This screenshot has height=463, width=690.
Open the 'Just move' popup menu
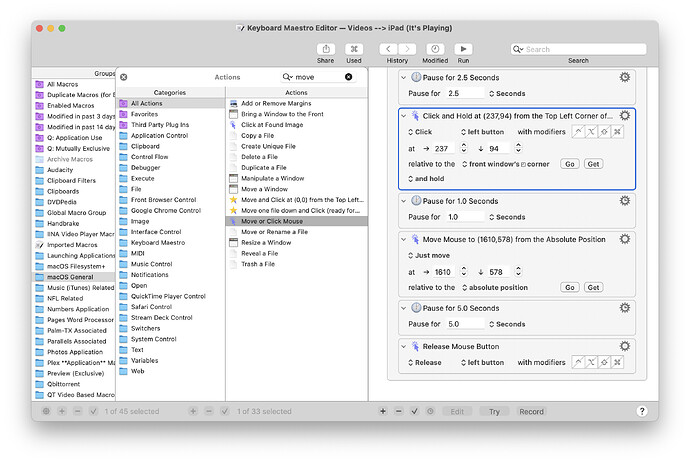[429, 255]
